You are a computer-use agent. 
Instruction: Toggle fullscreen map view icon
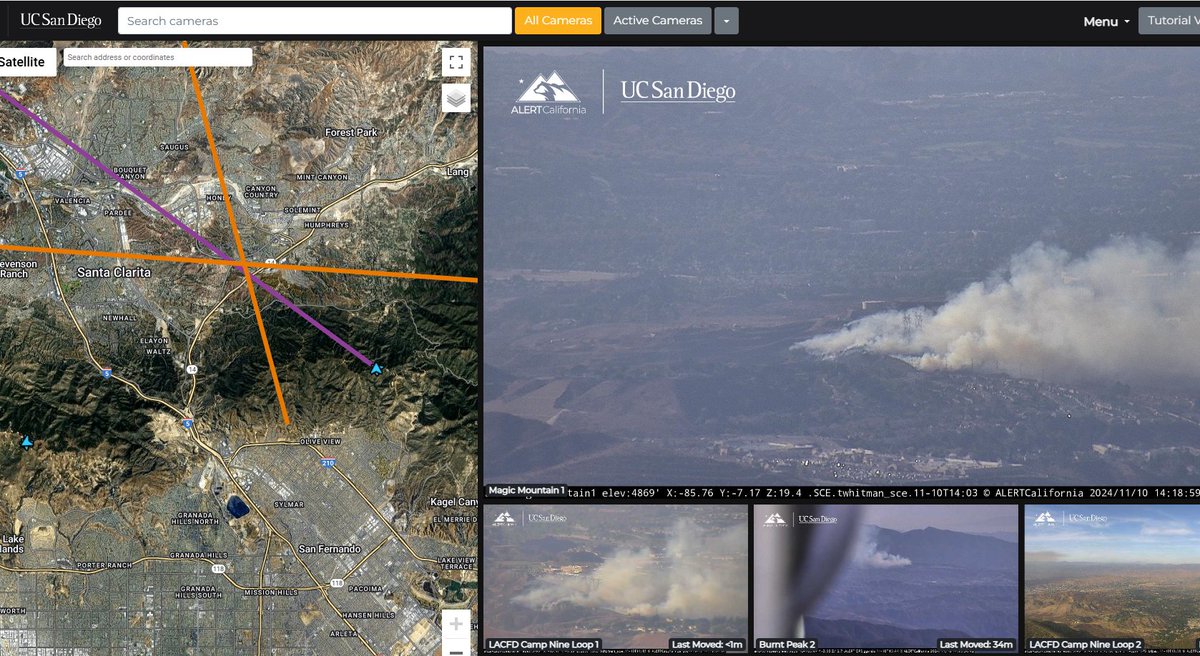tap(456, 63)
